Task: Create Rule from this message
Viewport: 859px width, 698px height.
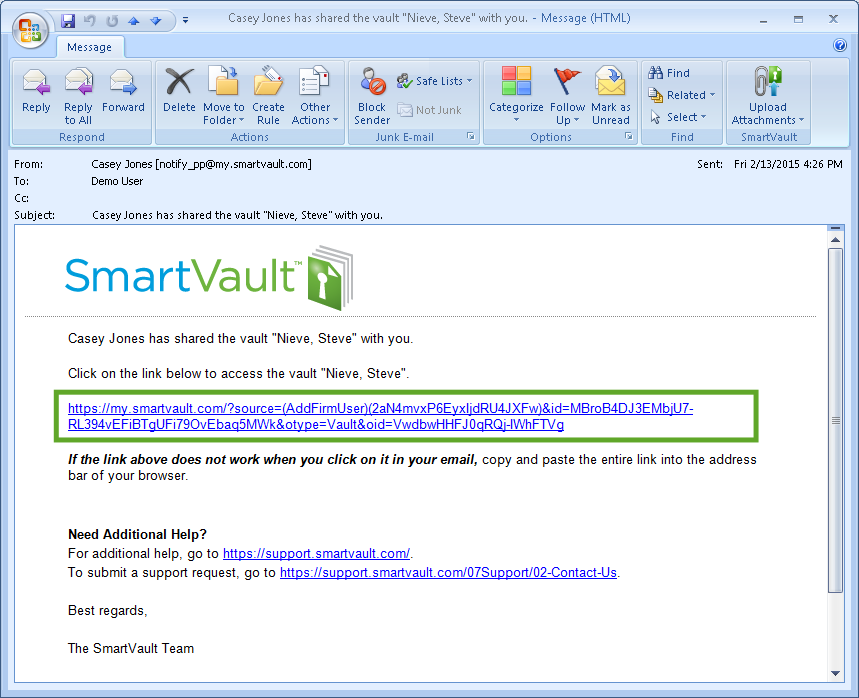Action: 268,96
